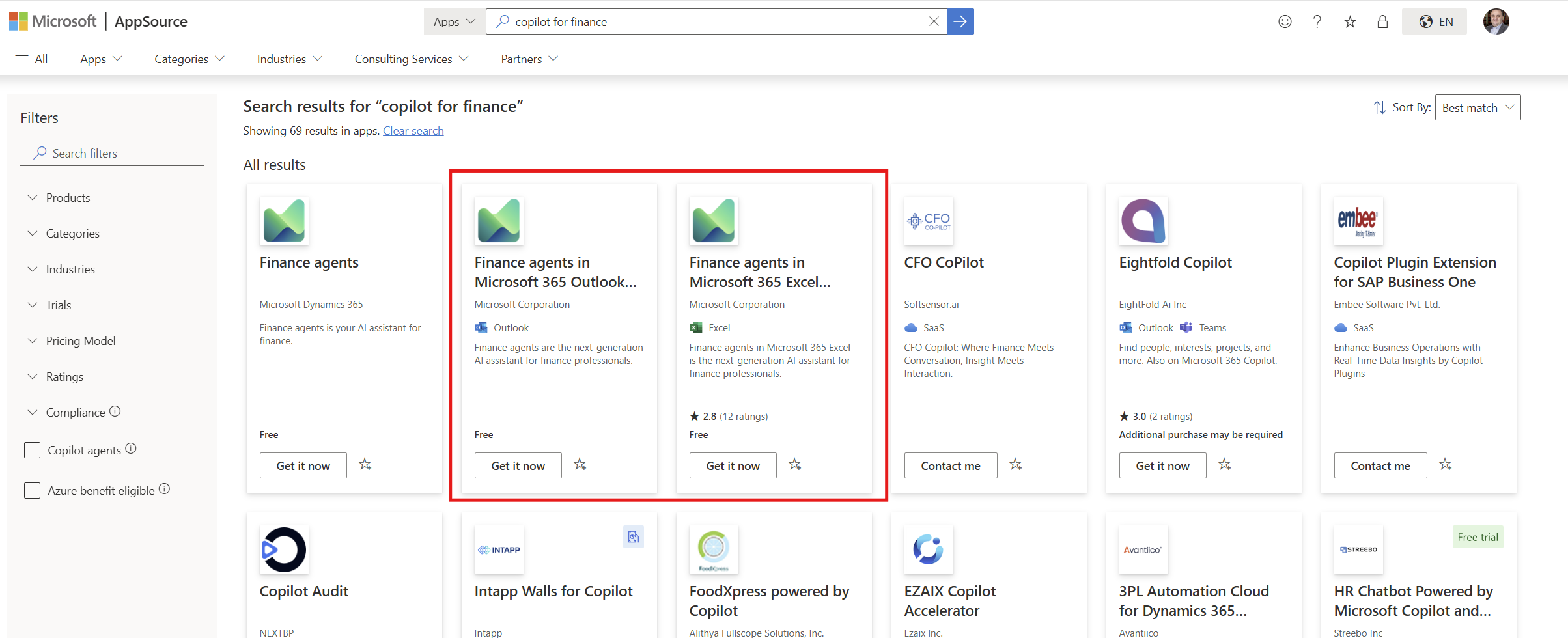The height and width of the screenshot is (638, 1568).
Task: Expand the Categories filter in sidebar
Action: tap(63, 233)
